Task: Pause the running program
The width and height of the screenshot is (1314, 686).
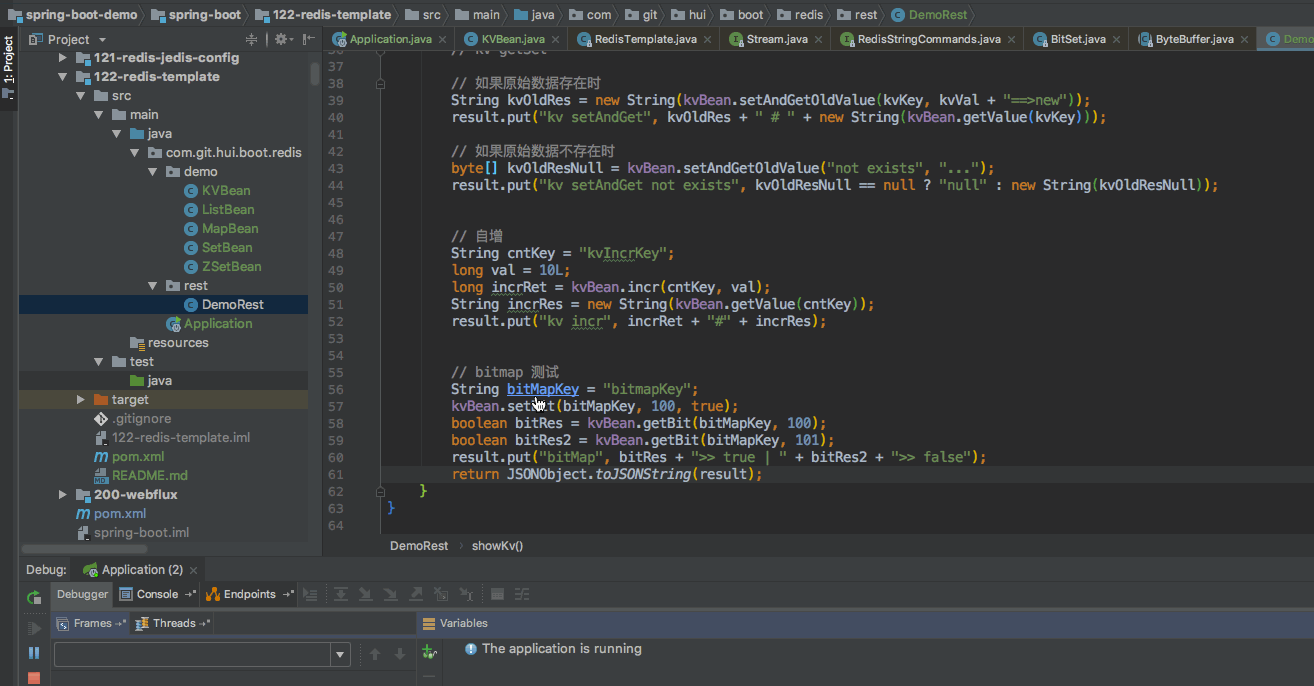Action: [x=34, y=652]
